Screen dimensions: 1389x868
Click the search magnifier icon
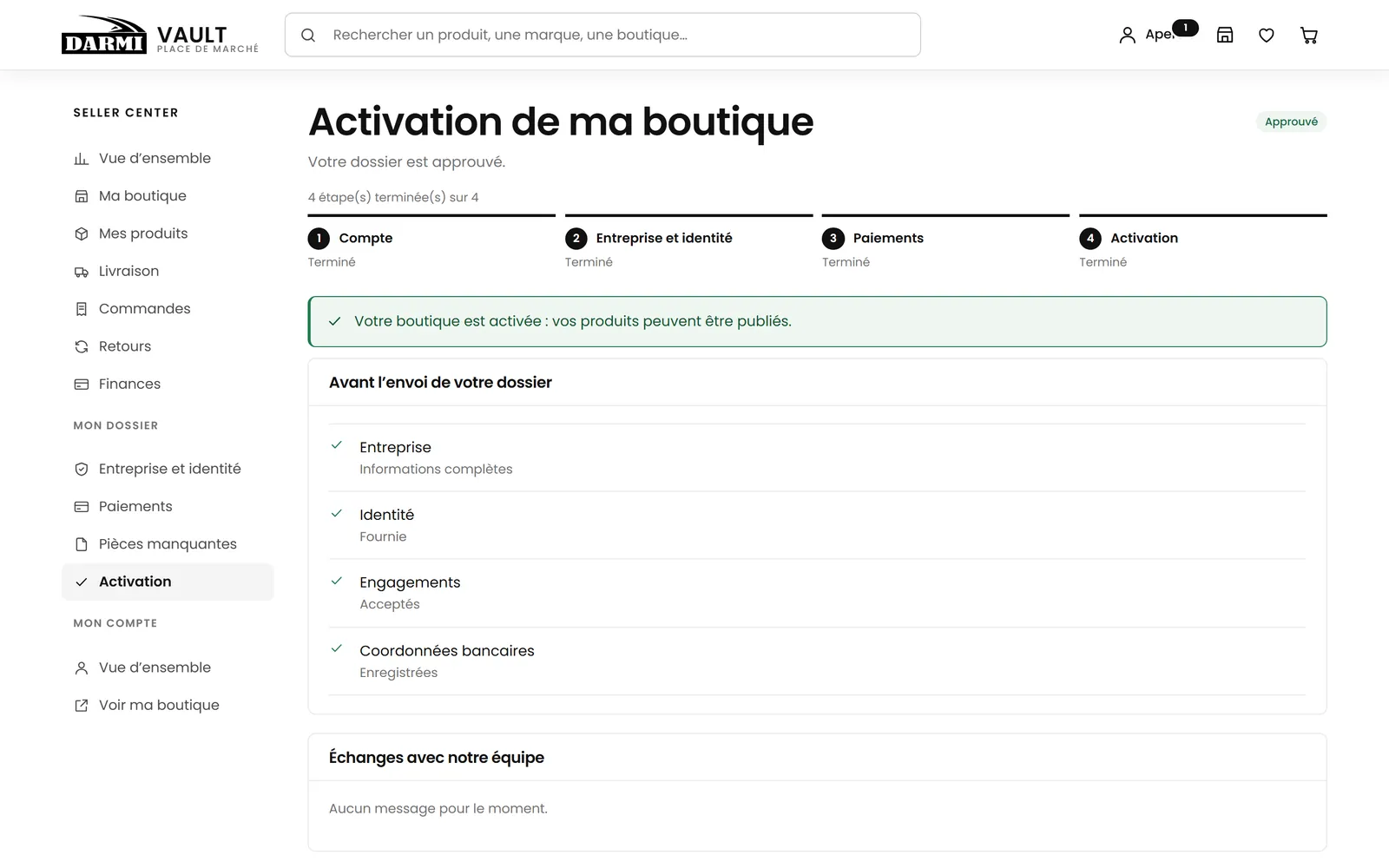coord(308,35)
